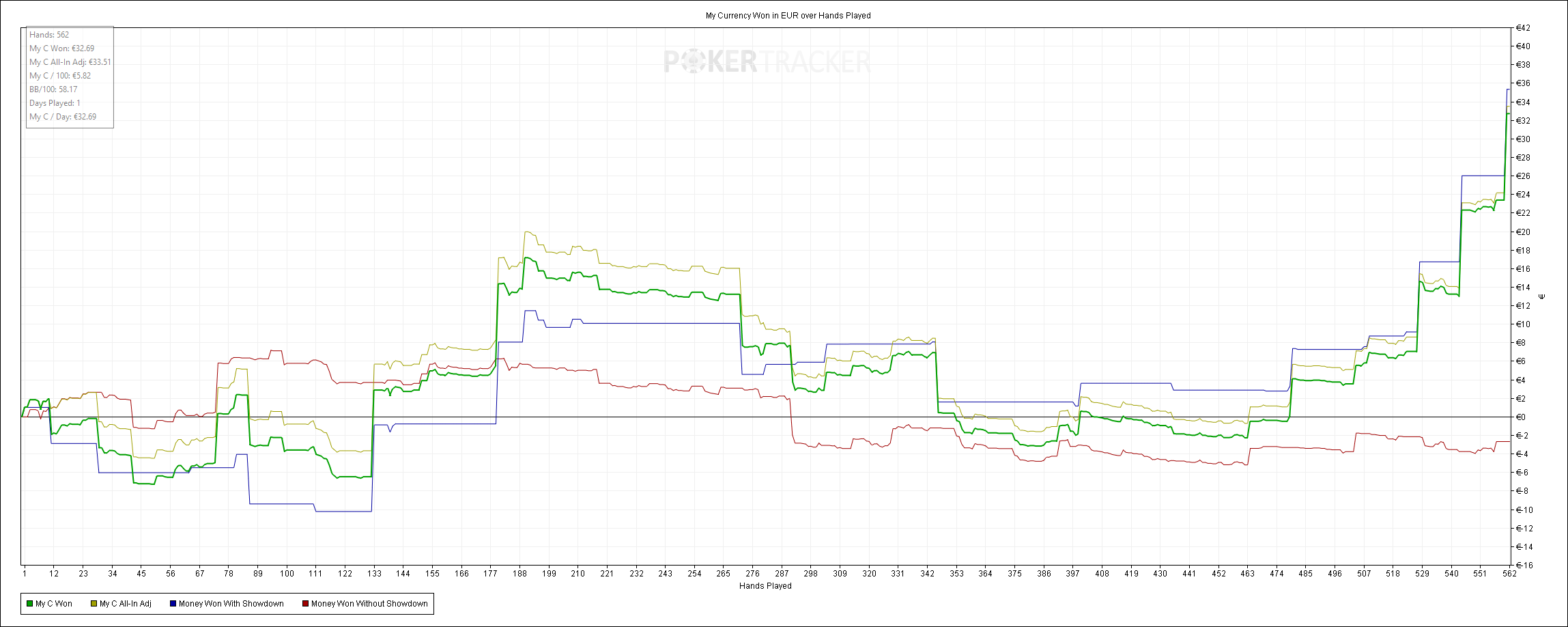Click the "€-10" y-axis tick label
Viewport: 1568px width, 627px height.
(1524, 510)
